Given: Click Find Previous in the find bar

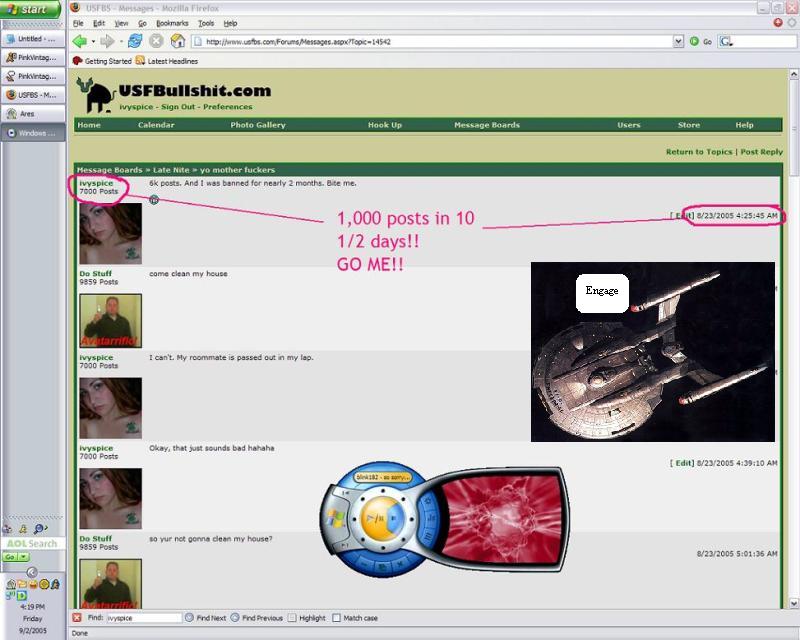Looking at the screenshot, I should 256,618.
